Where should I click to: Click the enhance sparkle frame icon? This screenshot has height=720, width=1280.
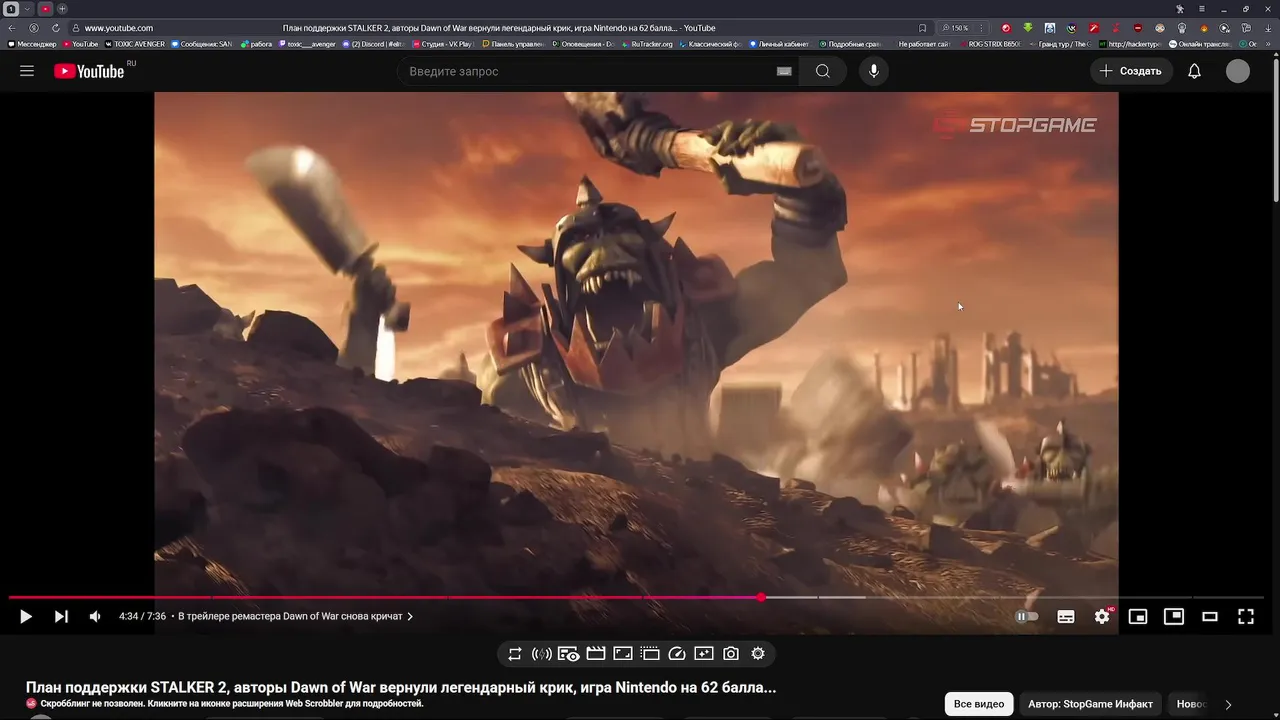[704, 654]
